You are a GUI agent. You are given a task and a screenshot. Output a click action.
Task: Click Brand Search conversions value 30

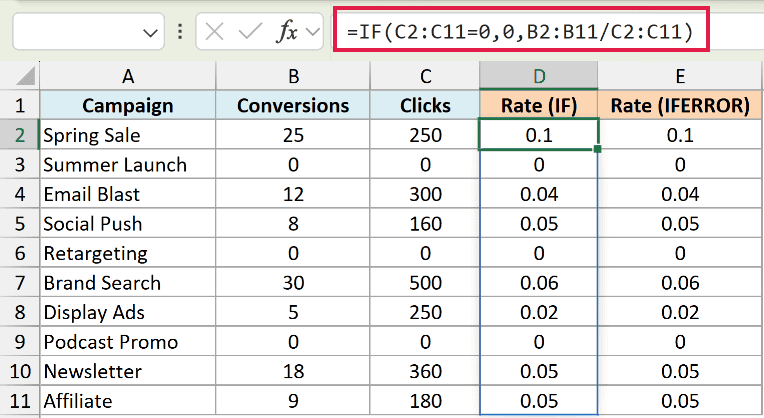coord(293,283)
